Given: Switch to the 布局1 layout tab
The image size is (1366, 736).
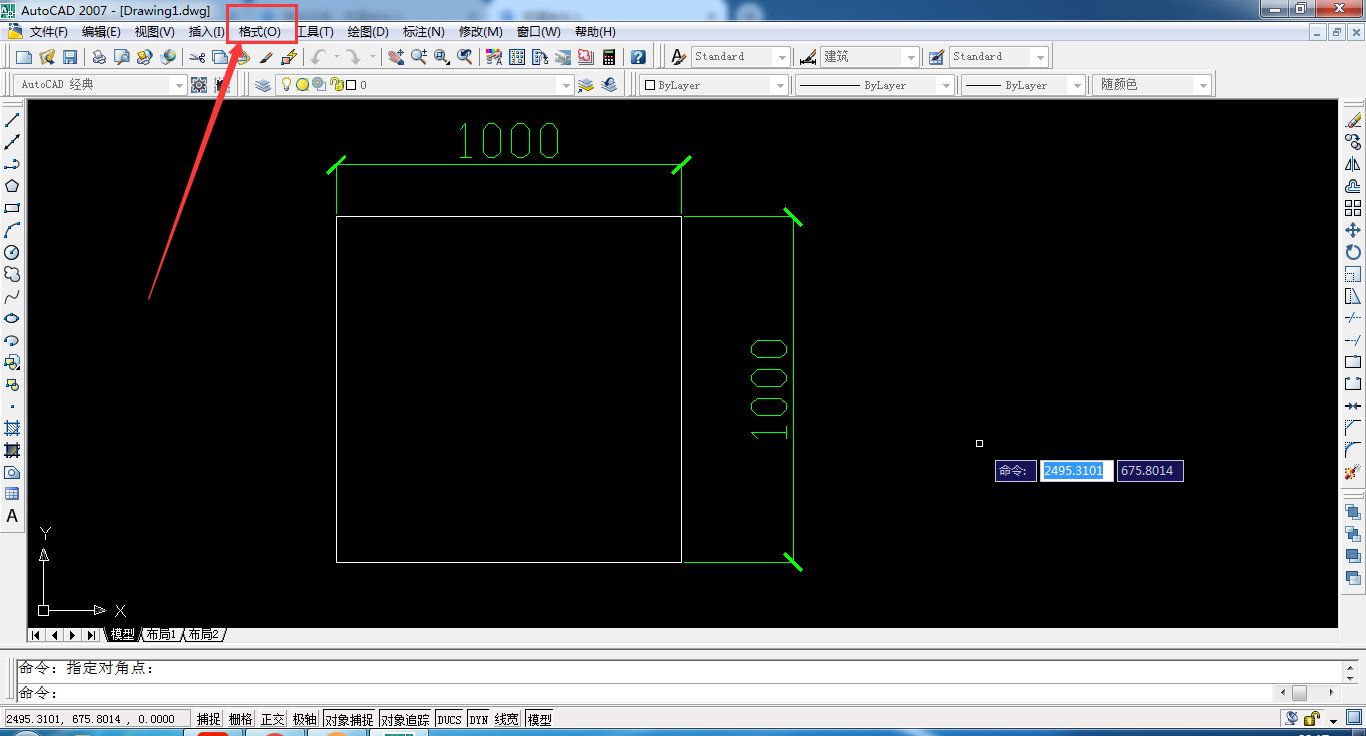Looking at the screenshot, I should 160,635.
